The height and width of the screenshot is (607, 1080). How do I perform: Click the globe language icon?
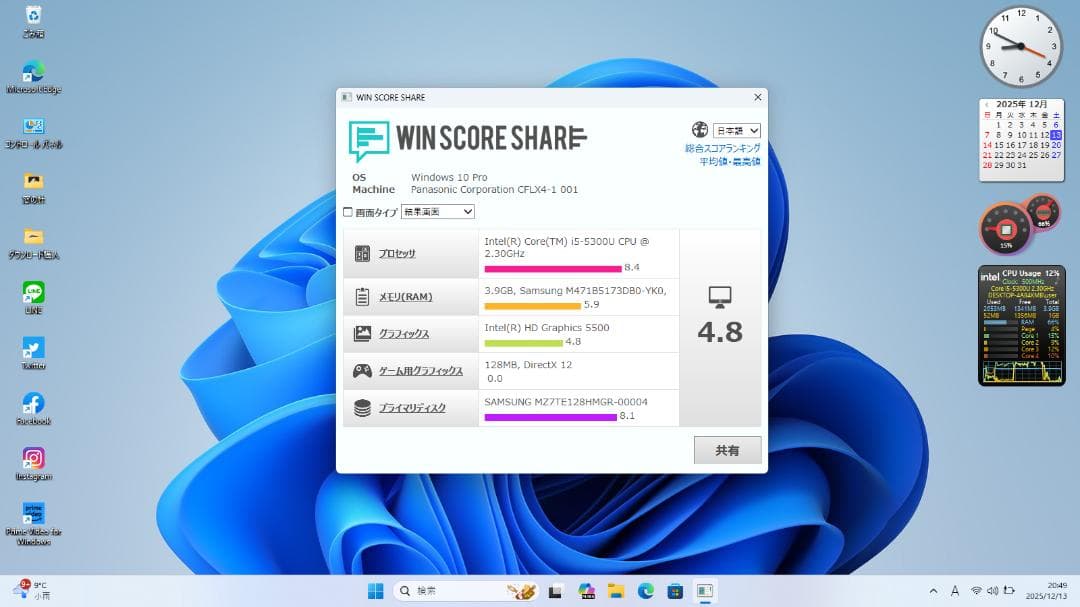pyautogui.click(x=699, y=130)
